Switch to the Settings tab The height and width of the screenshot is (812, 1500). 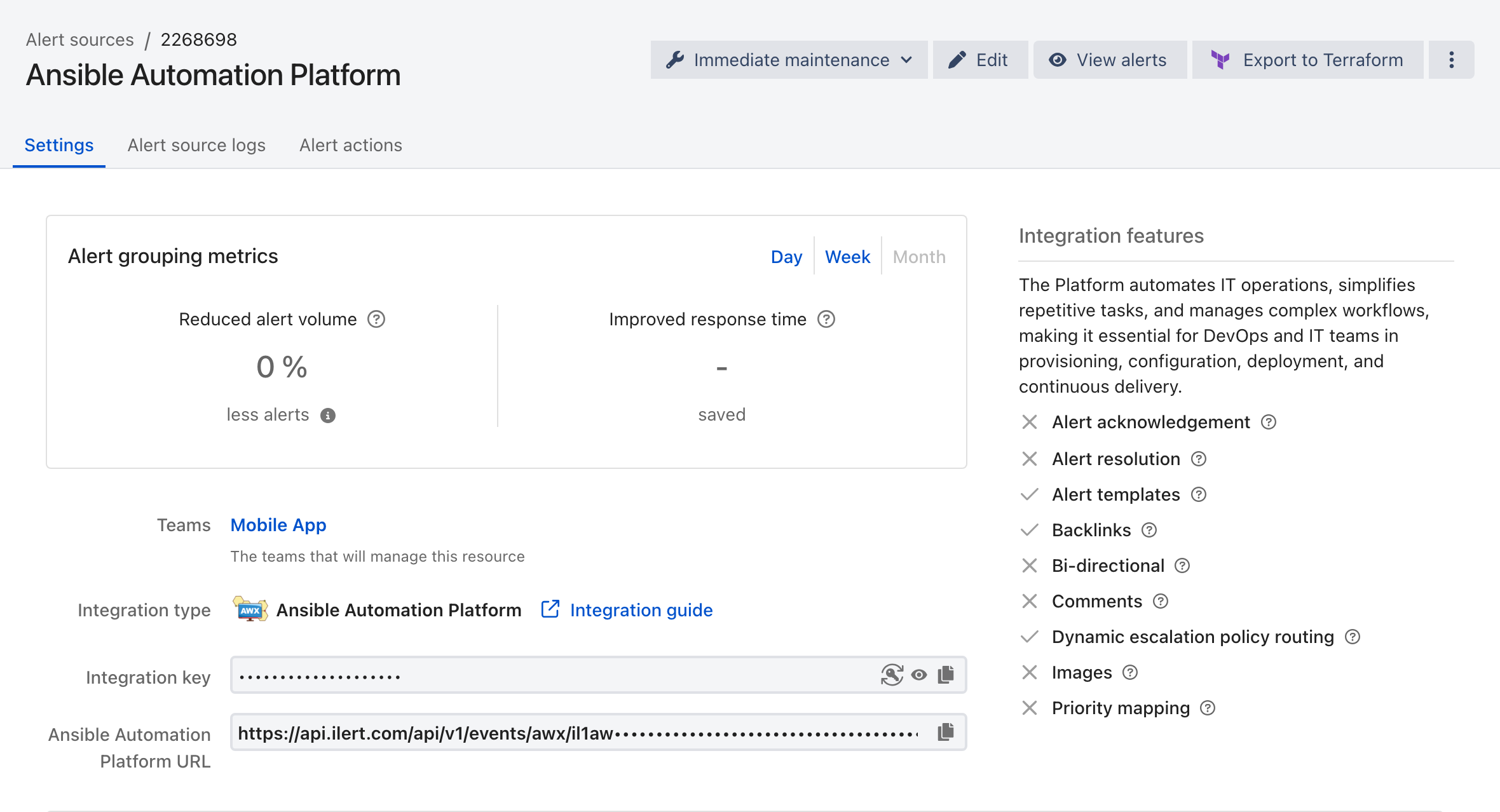tap(59, 145)
